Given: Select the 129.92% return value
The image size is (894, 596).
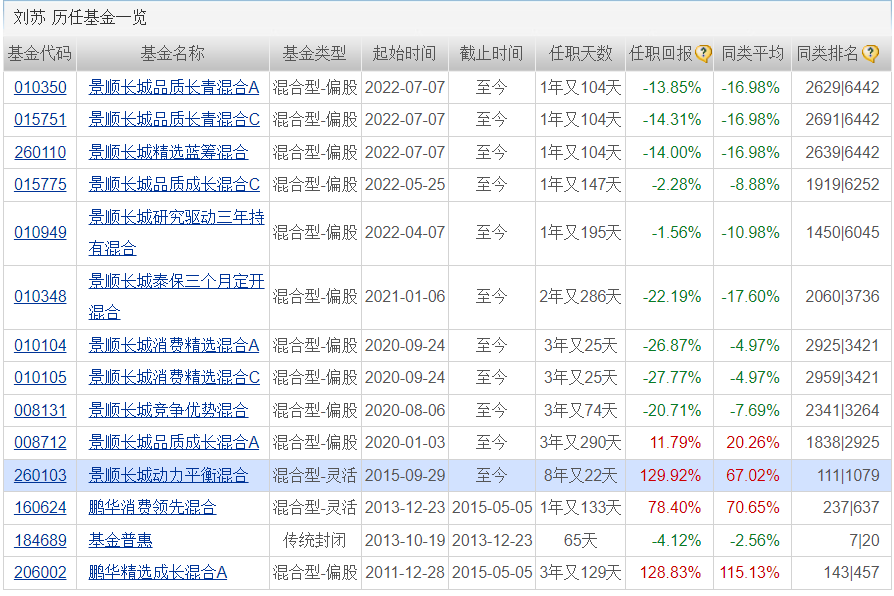Looking at the screenshot, I should tap(670, 475).
